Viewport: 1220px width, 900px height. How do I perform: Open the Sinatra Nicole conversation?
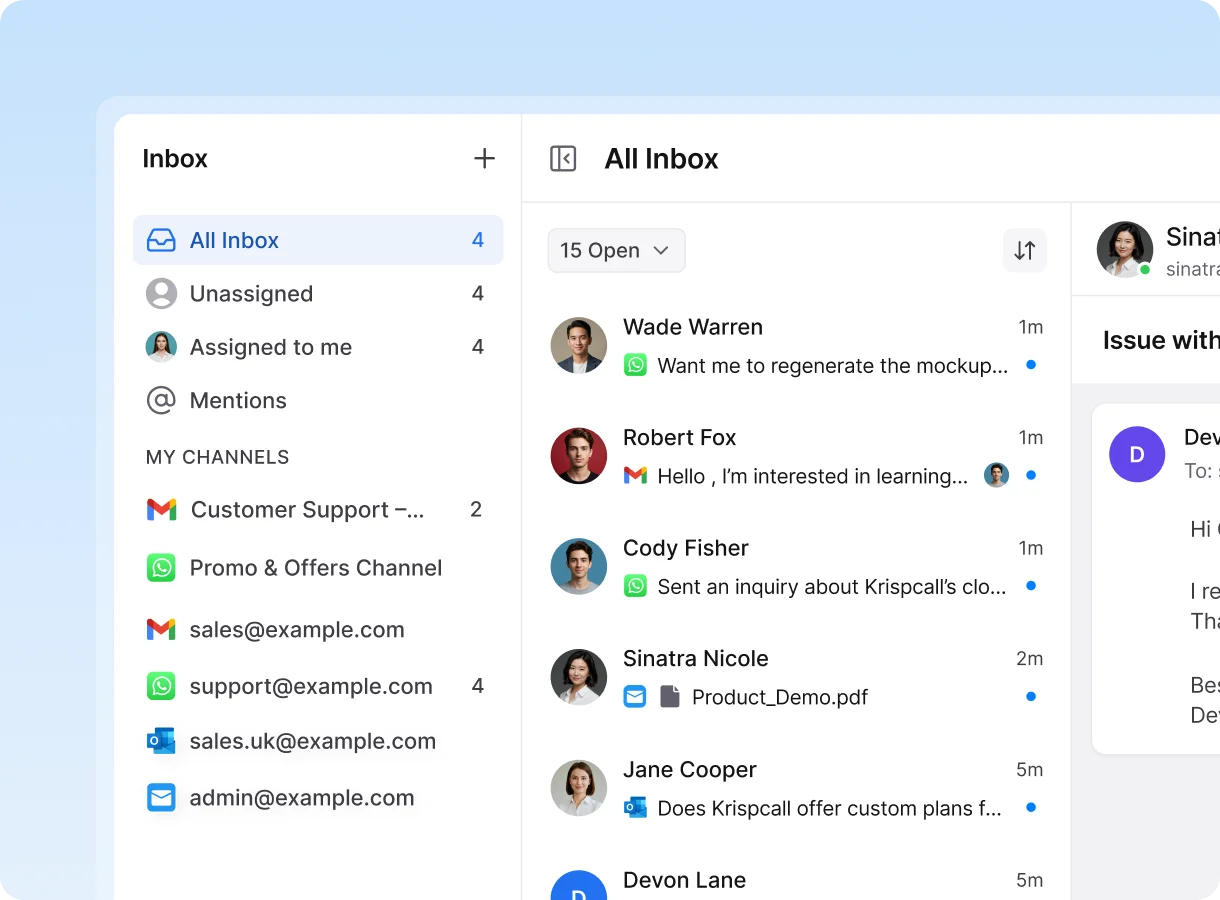[796, 677]
